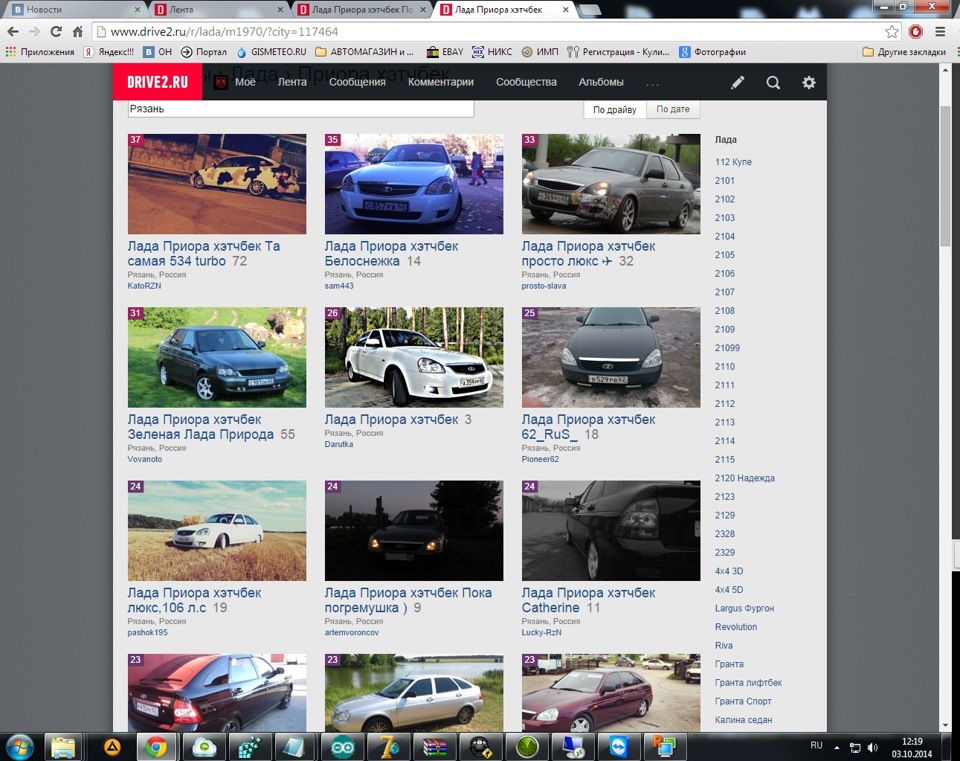Open the Моё menu item
The image size is (960, 761).
point(246,82)
